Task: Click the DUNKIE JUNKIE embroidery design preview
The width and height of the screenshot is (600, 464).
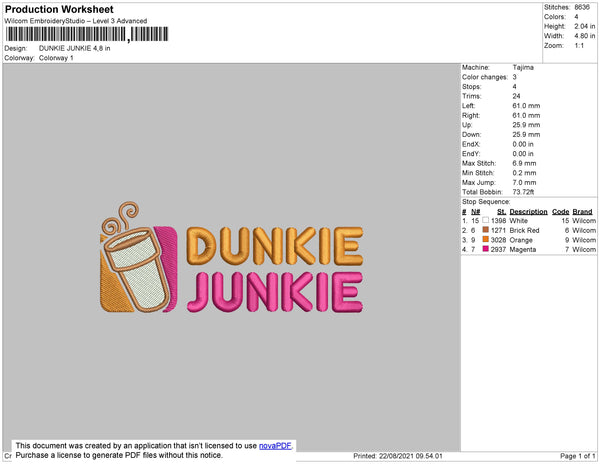Action: (231, 257)
